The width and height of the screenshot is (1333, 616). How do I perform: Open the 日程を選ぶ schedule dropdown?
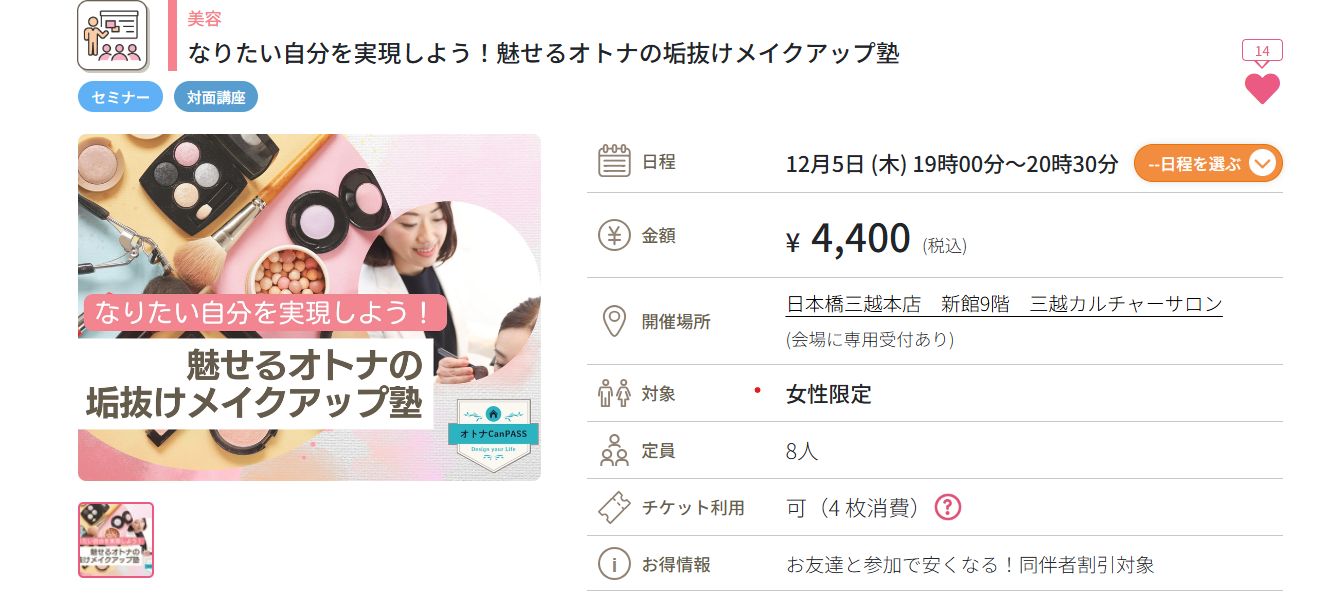(x=1208, y=163)
